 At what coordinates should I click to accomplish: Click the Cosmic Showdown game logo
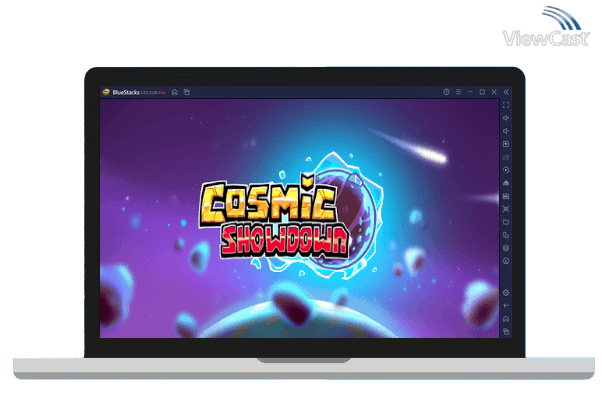coord(291,216)
